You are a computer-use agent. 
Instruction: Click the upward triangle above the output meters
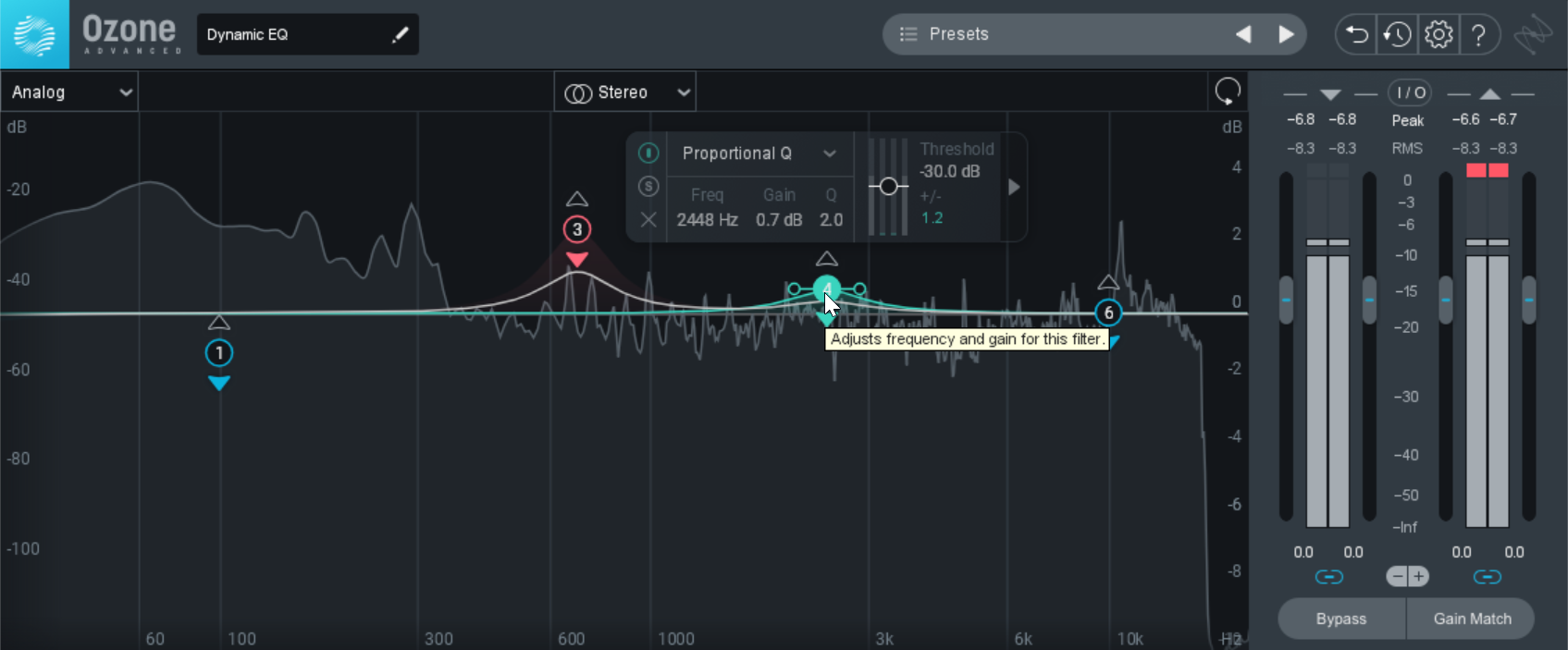click(x=1490, y=94)
